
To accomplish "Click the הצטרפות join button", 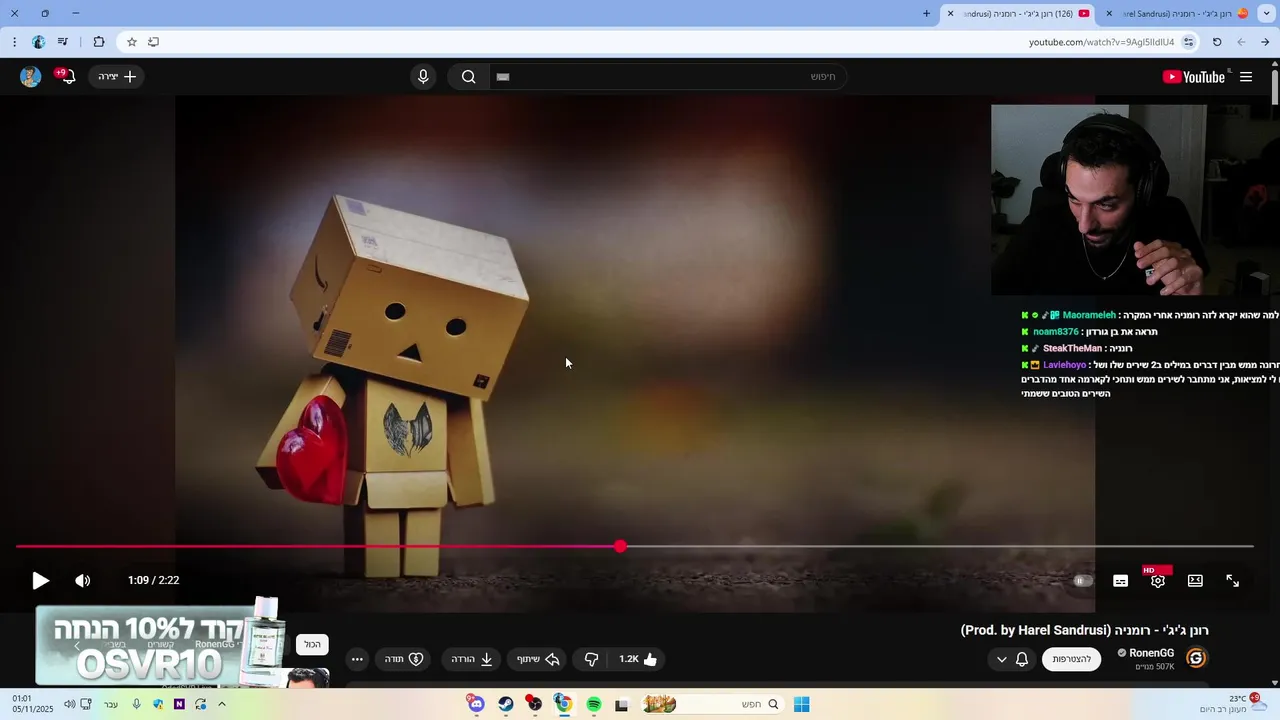I will 1071,659.
